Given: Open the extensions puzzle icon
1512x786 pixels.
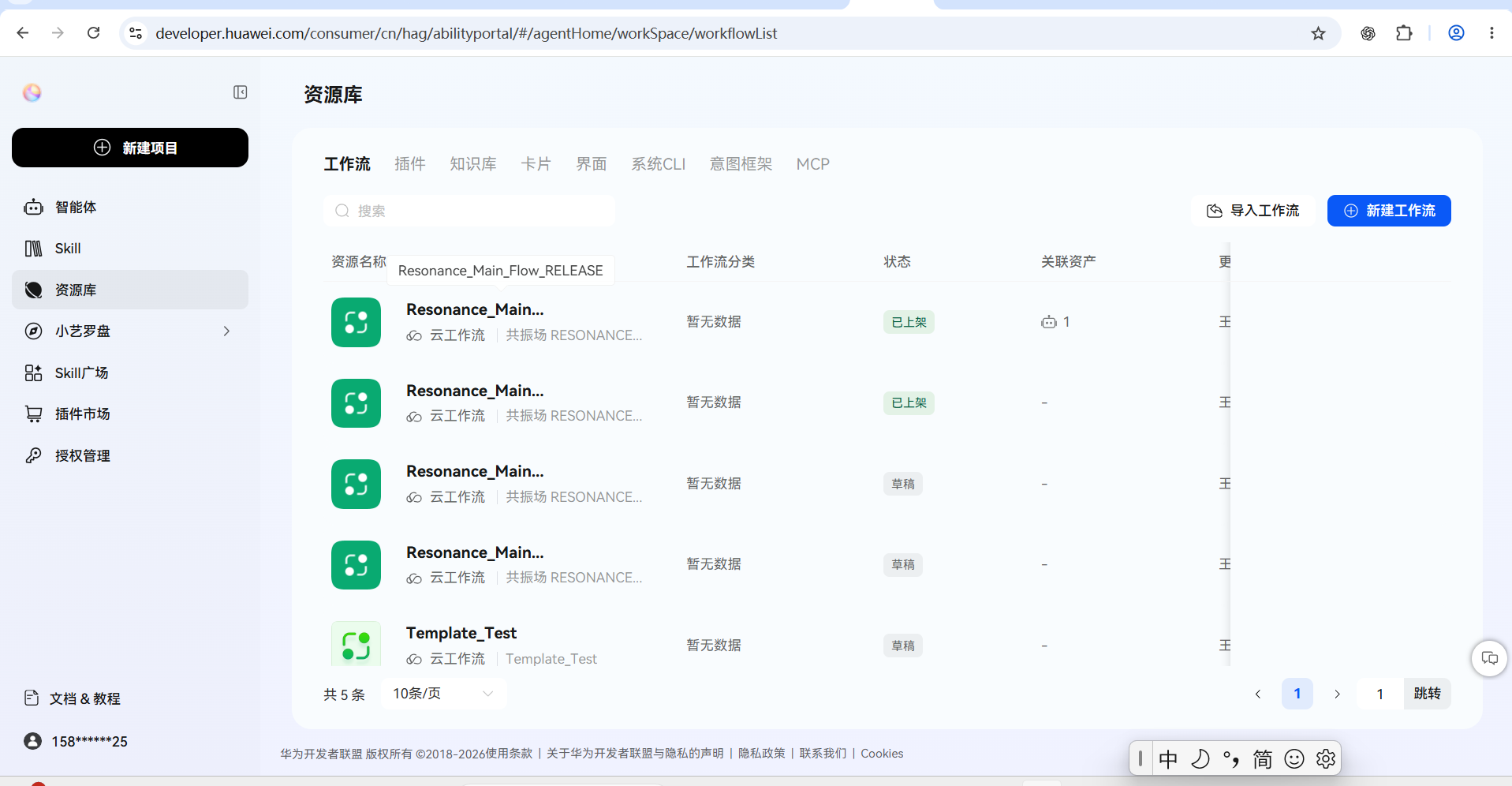Looking at the screenshot, I should click(1404, 33).
